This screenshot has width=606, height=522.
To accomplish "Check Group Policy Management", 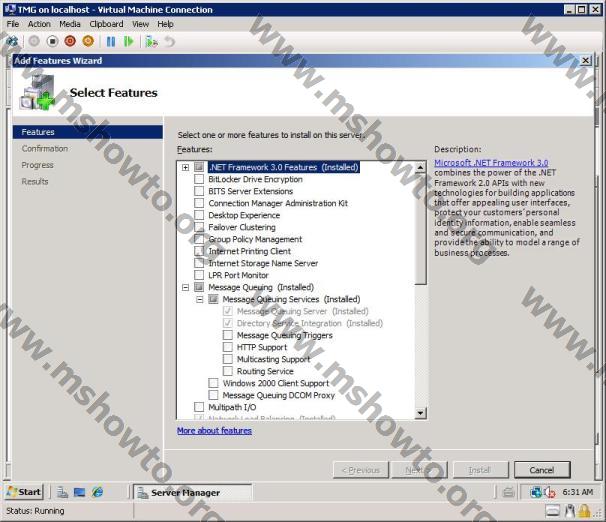I will tap(199, 239).
